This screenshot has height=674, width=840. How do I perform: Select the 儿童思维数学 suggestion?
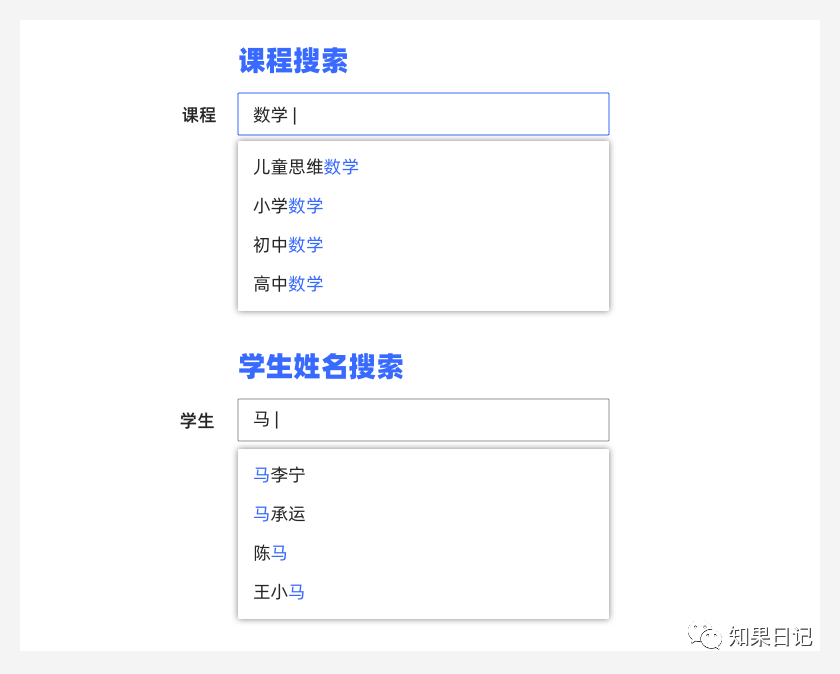[306, 167]
